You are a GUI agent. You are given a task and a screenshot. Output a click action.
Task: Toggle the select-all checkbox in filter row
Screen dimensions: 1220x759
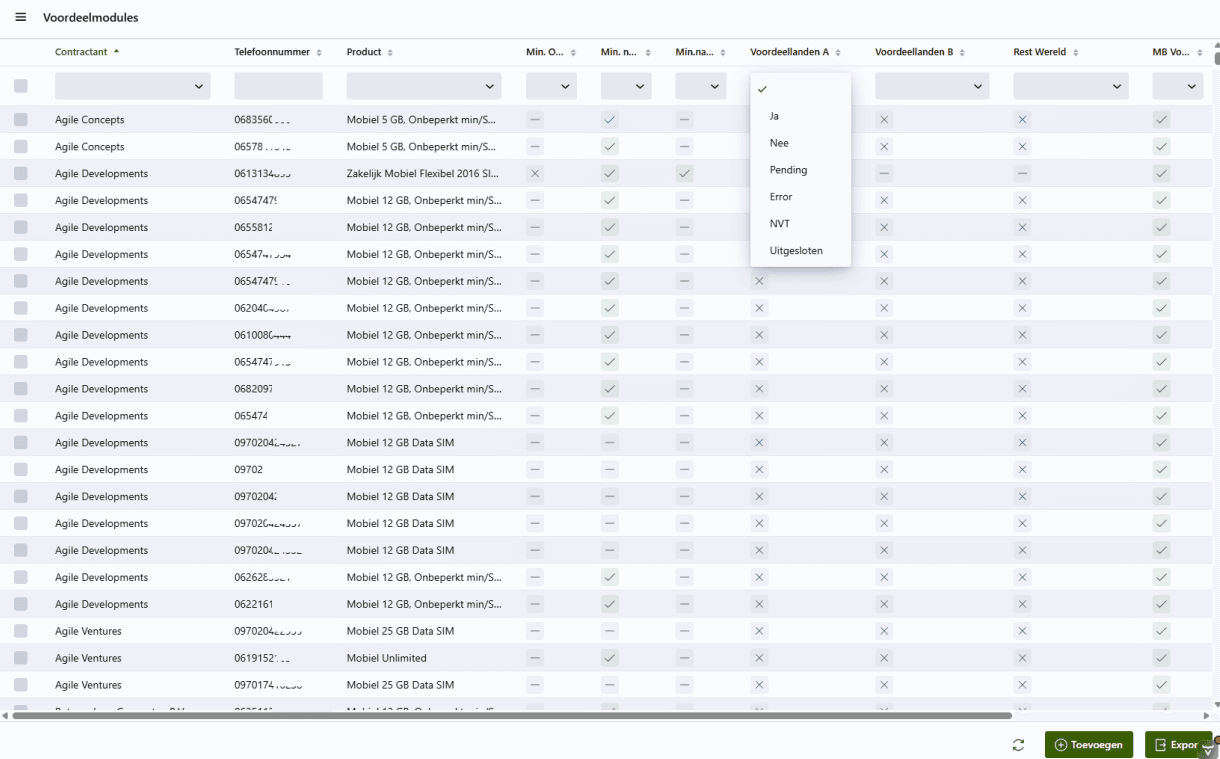[21, 86]
